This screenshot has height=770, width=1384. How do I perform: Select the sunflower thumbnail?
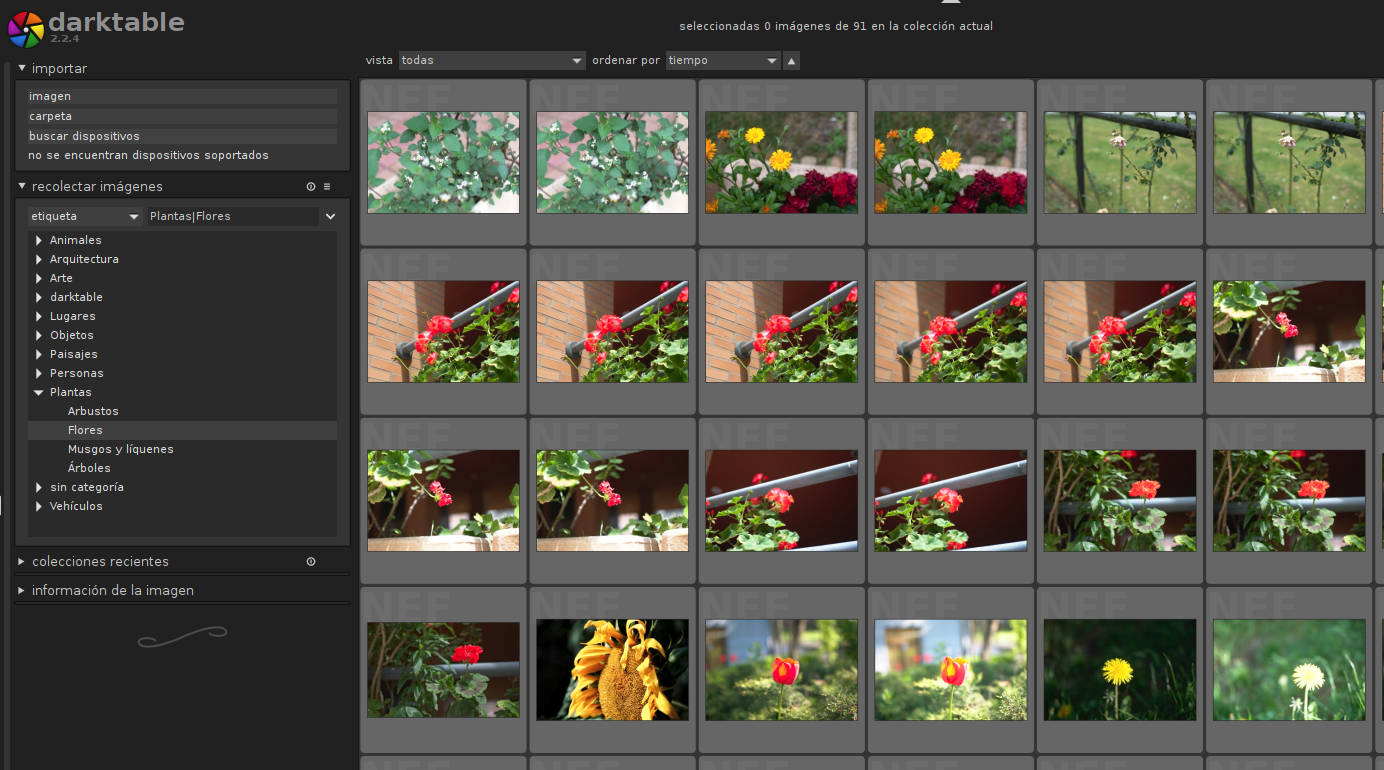coord(612,670)
